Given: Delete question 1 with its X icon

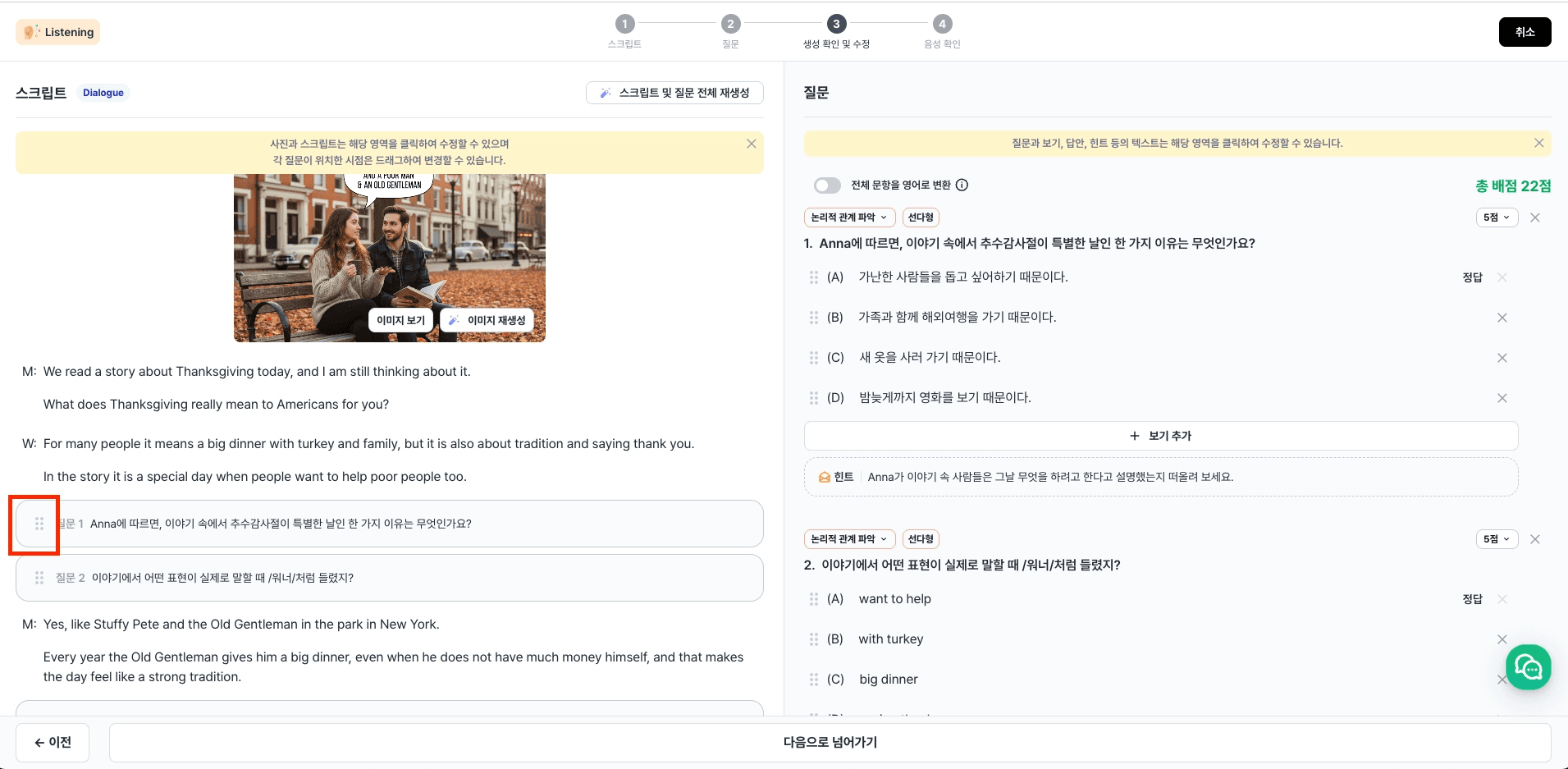Looking at the screenshot, I should pos(1535,217).
